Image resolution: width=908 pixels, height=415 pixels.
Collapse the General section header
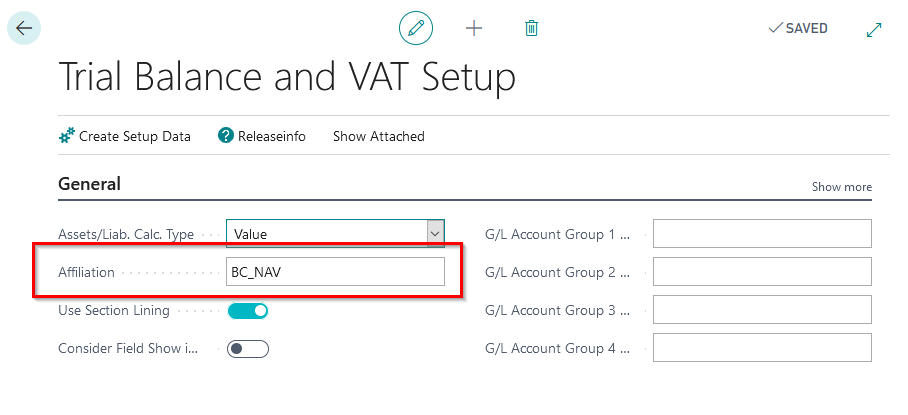coord(90,184)
